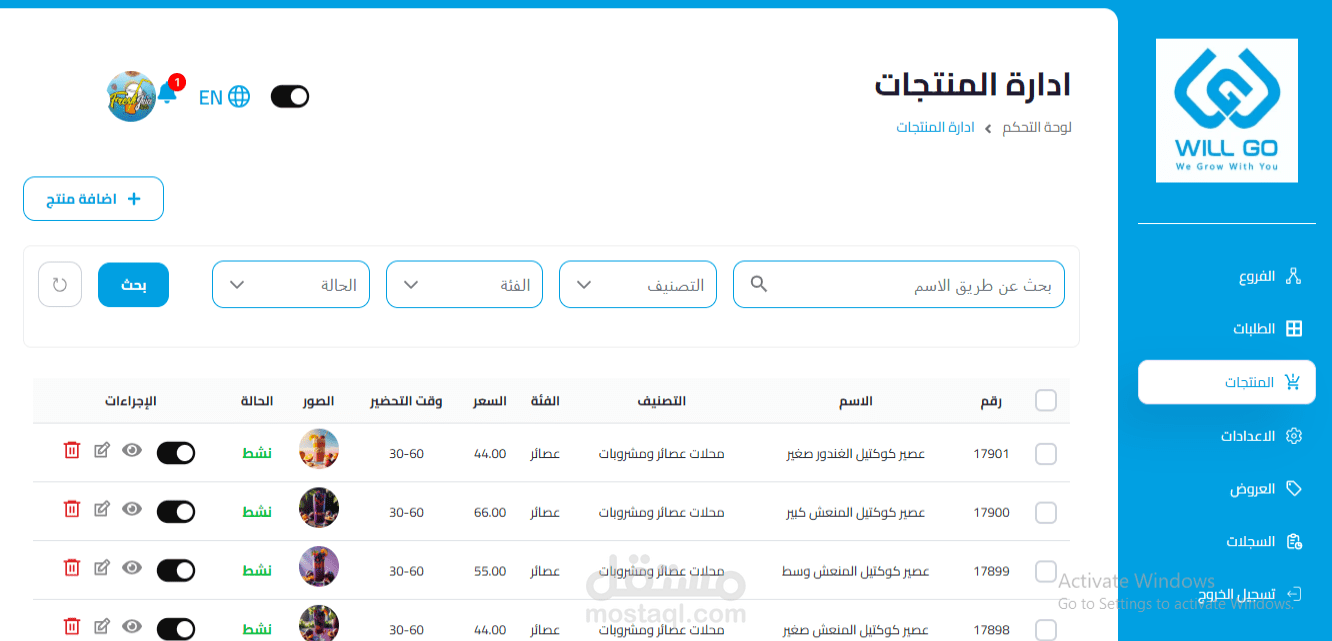
Task: Open the الفئة dropdown
Action: [465, 285]
